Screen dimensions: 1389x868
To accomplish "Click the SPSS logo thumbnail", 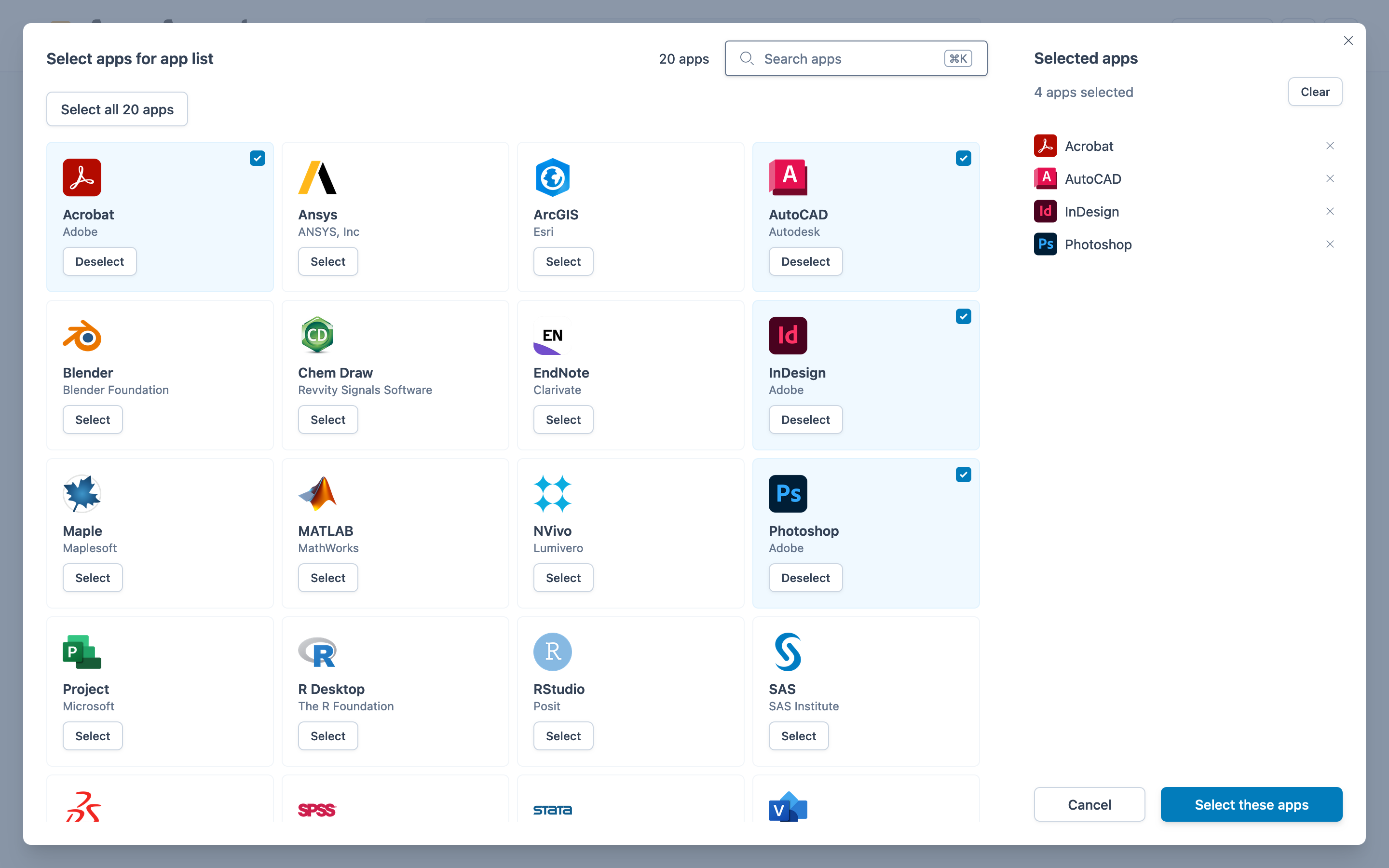I will [317, 810].
